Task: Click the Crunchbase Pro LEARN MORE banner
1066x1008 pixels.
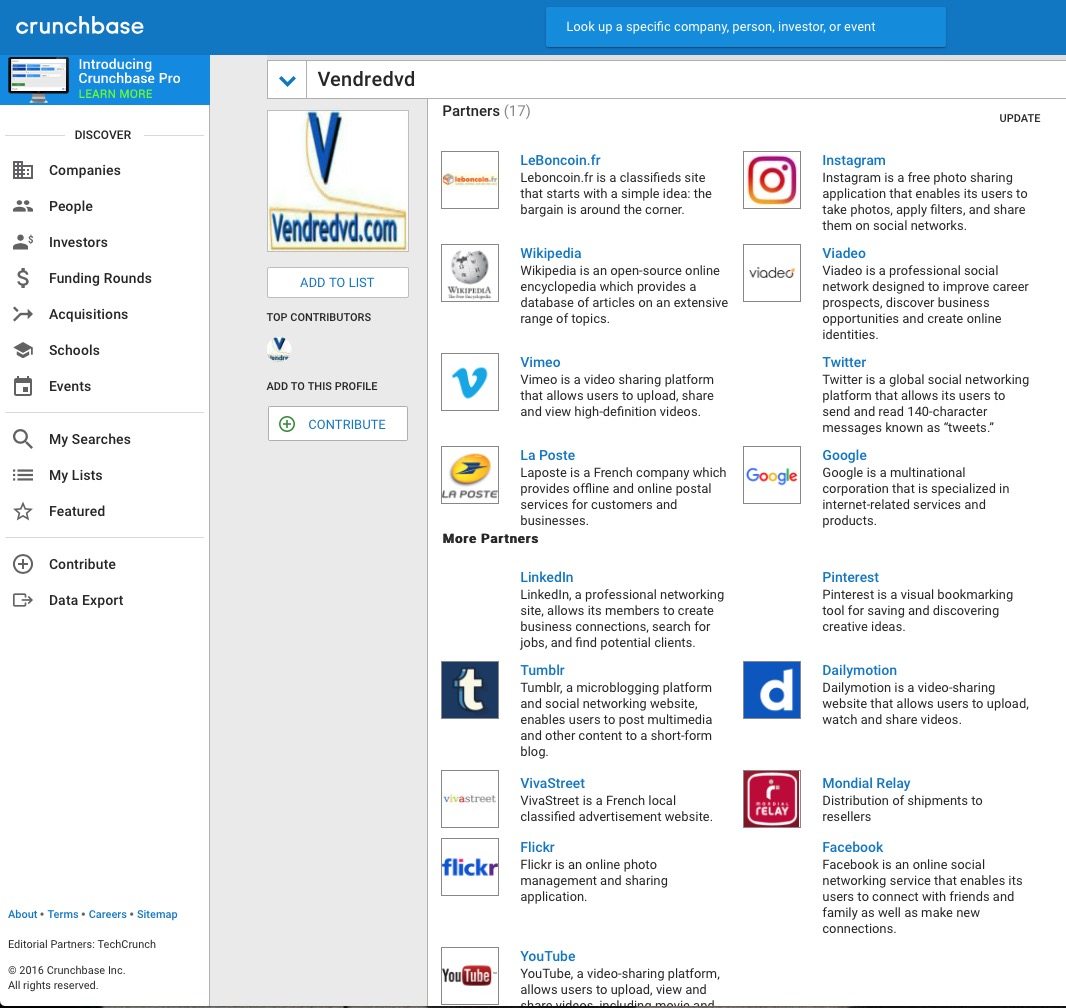Action: pos(115,94)
